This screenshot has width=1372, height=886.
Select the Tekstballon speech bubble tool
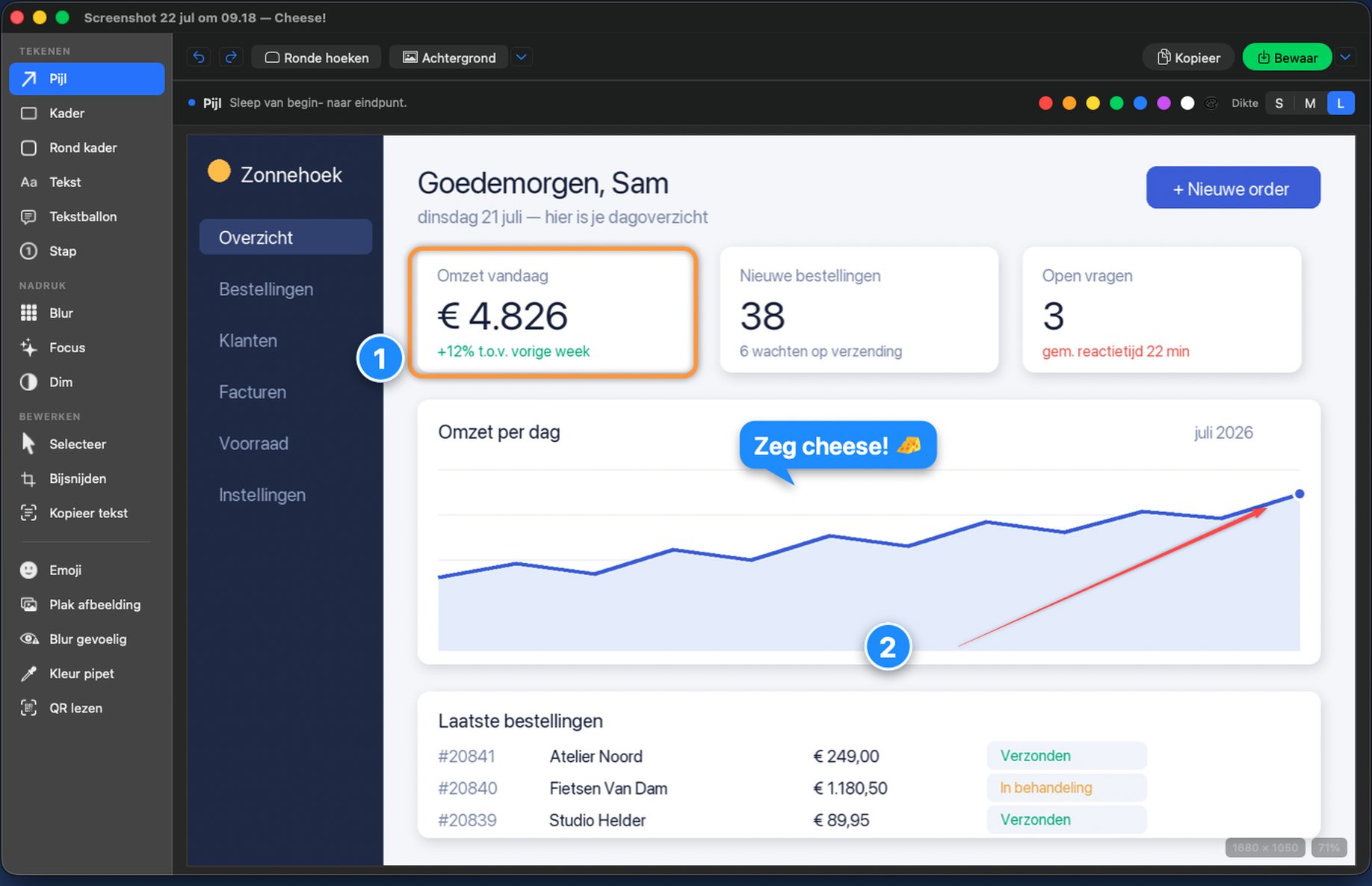pos(87,216)
